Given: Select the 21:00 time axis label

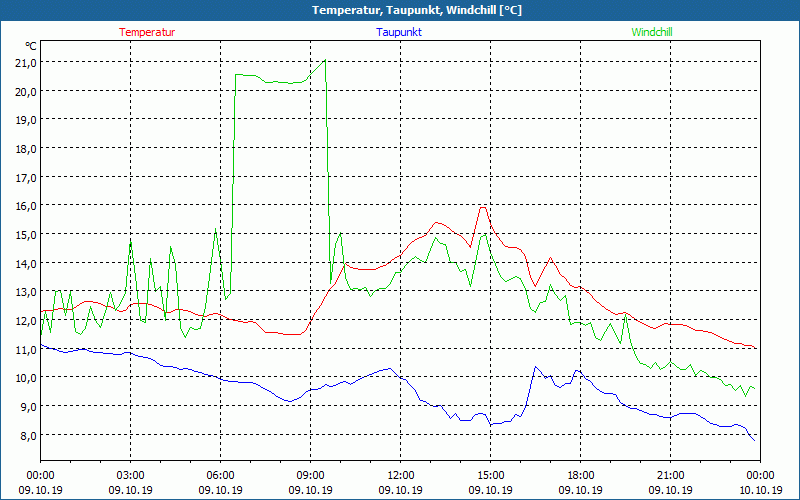Looking at the screenshot, I should point(670,475).
